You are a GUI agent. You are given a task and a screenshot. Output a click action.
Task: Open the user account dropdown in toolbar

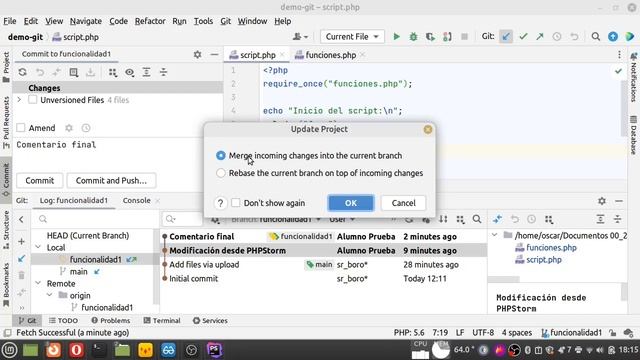[300, 37]
